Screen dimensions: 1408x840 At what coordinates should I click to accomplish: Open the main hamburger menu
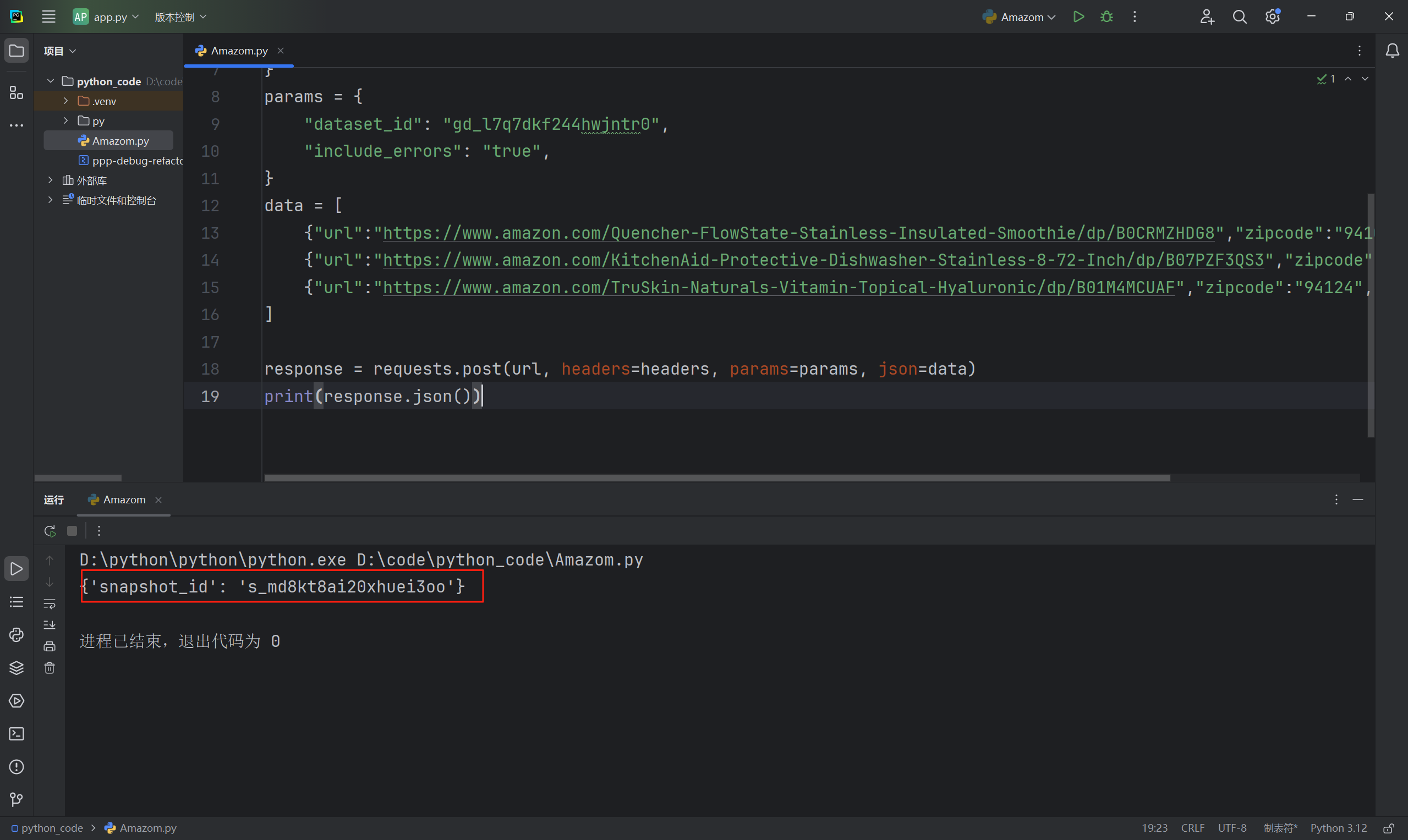(48, 17)
